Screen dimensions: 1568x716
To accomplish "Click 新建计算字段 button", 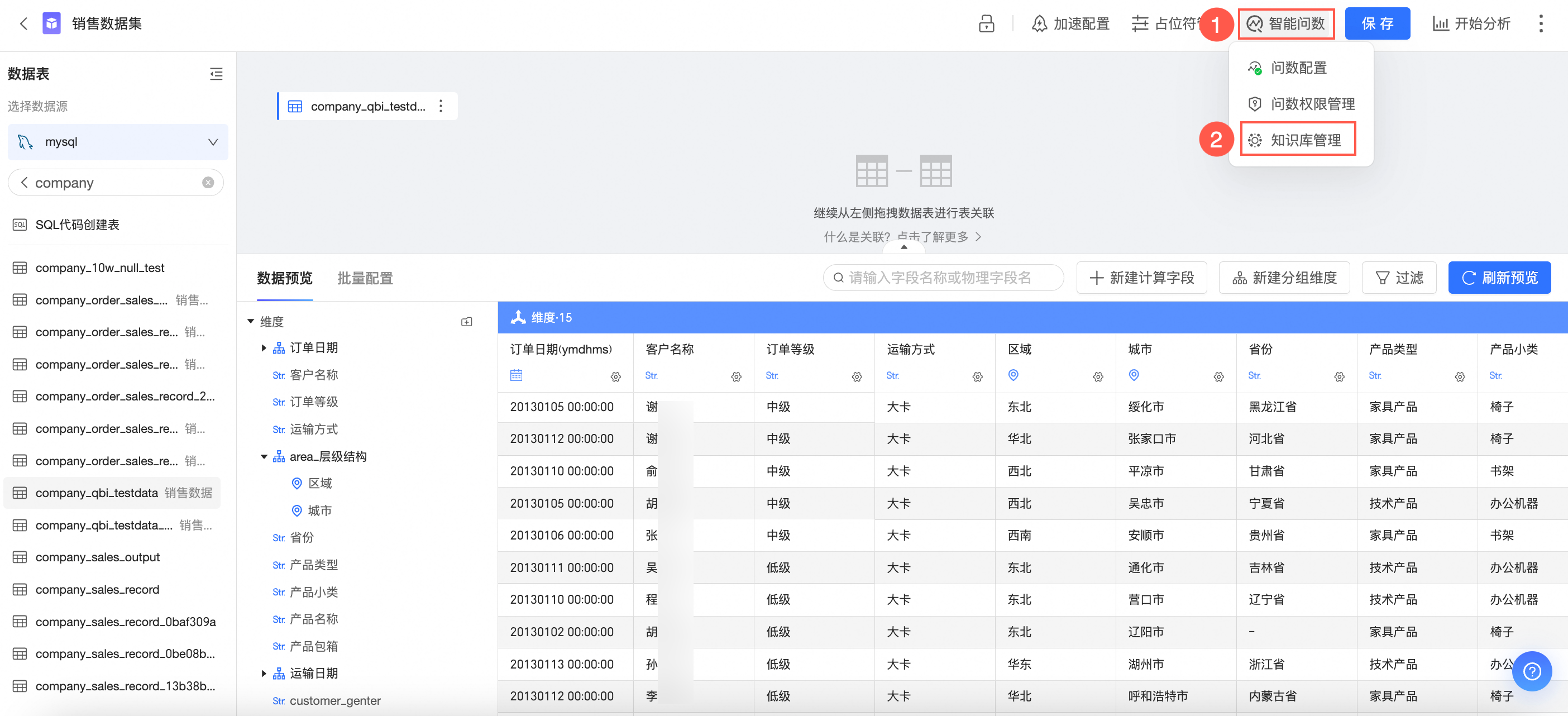I will click(x=1141, y=278).
